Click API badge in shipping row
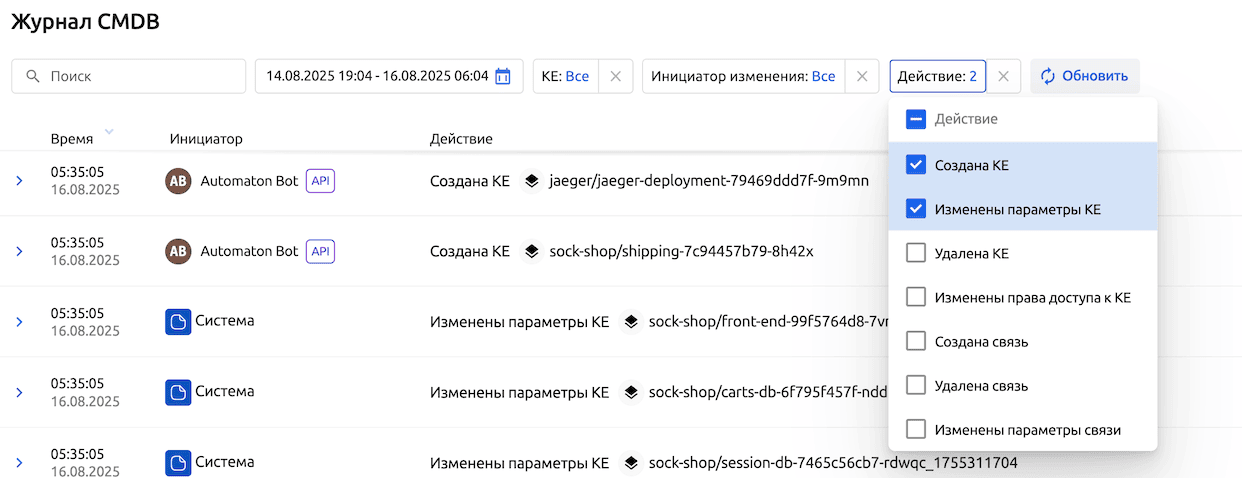Viewport: 1242px width, 478px height. 320,251
